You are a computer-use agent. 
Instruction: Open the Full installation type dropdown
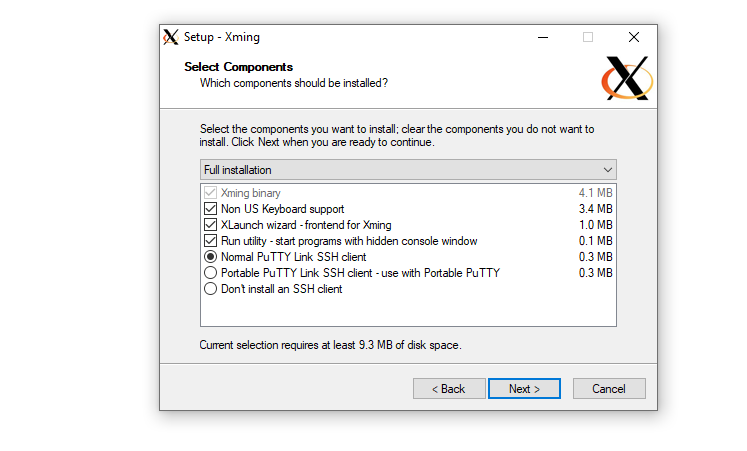pyautogui.click(x=407, y=170)
